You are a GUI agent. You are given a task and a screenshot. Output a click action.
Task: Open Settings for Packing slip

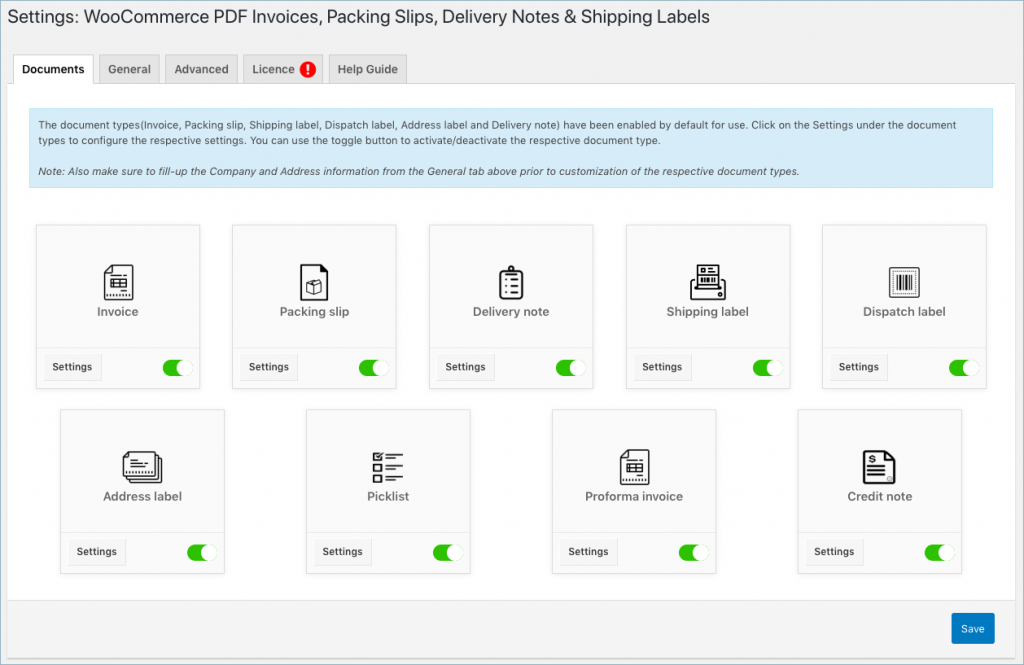click(269, 367)
